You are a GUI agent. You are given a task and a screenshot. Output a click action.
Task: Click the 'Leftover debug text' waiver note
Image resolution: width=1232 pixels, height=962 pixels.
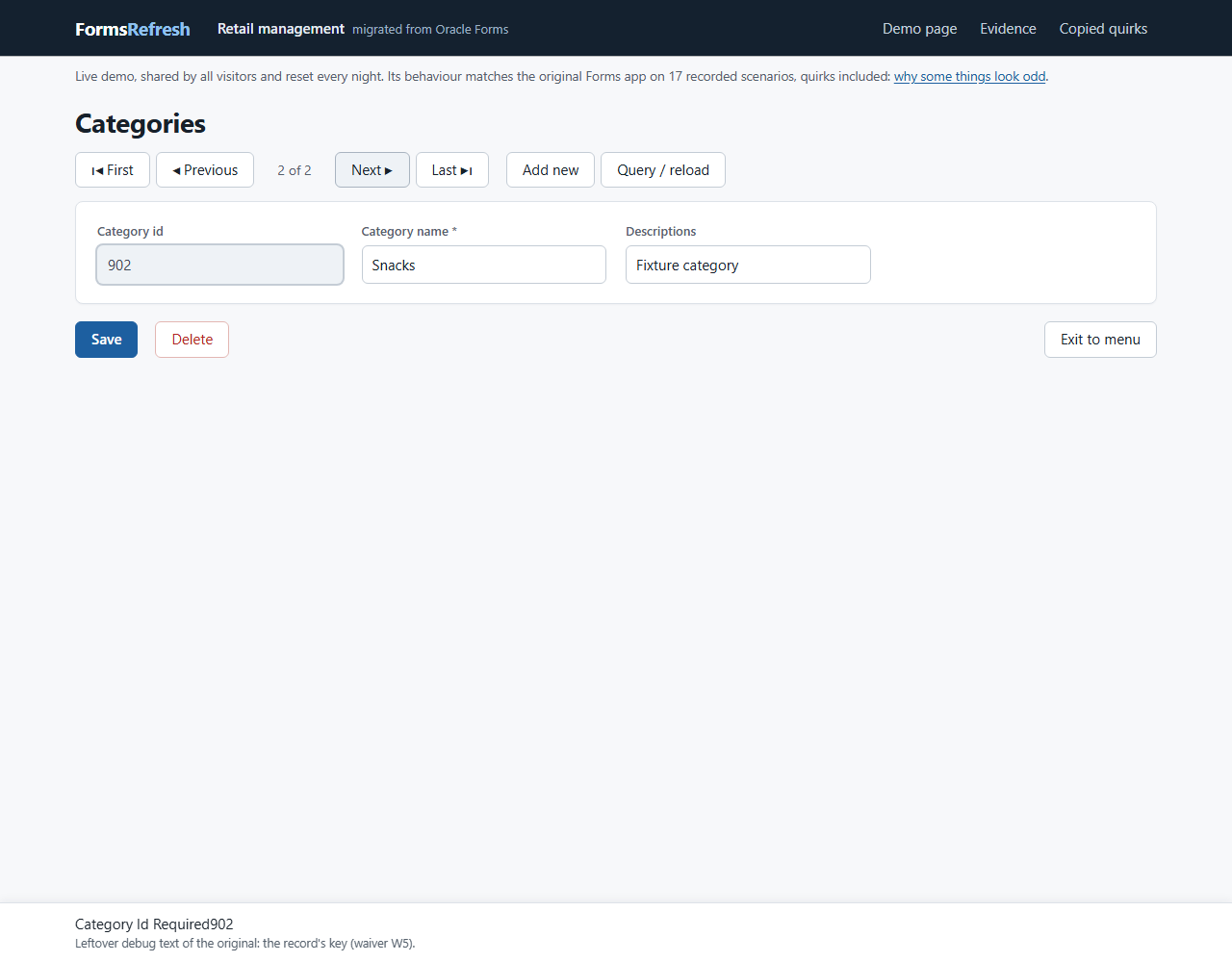click(x=245, y=944)
